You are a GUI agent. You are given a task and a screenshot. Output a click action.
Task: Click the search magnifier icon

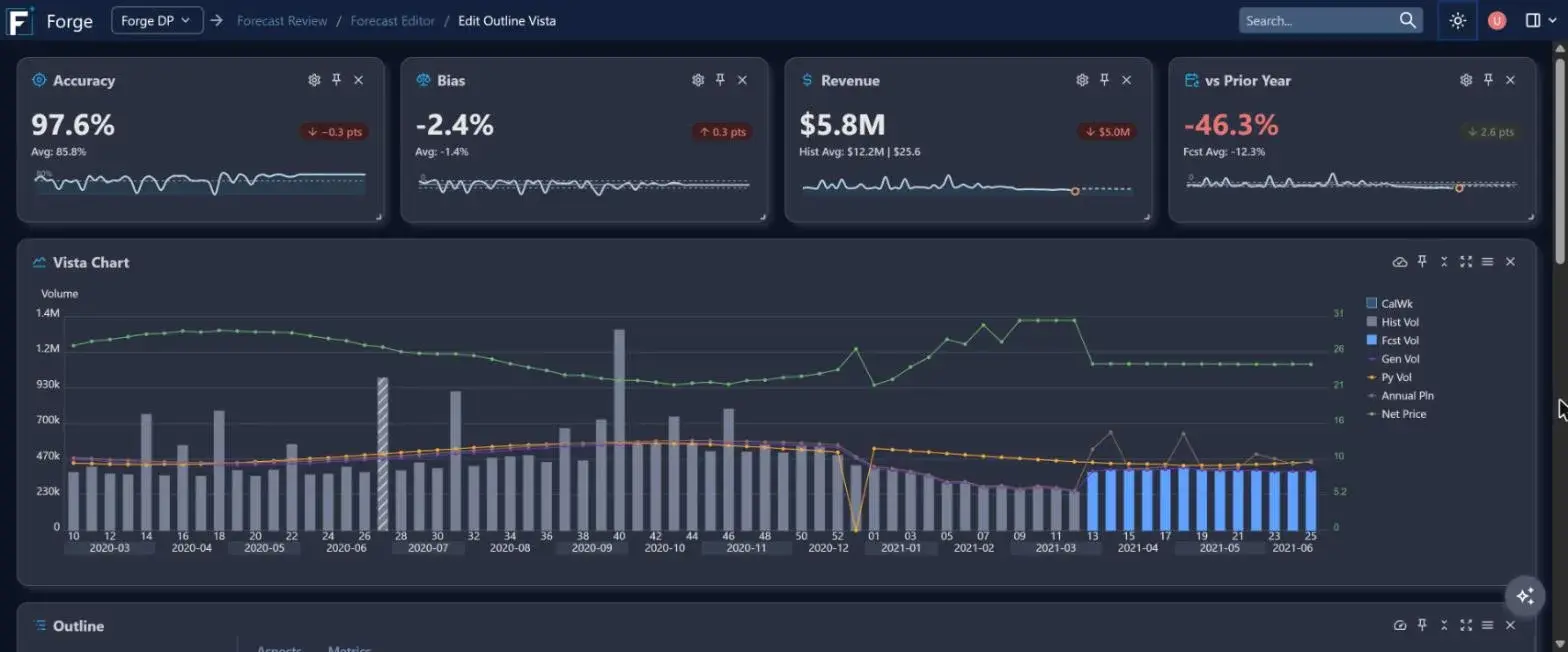[1408, 20]
